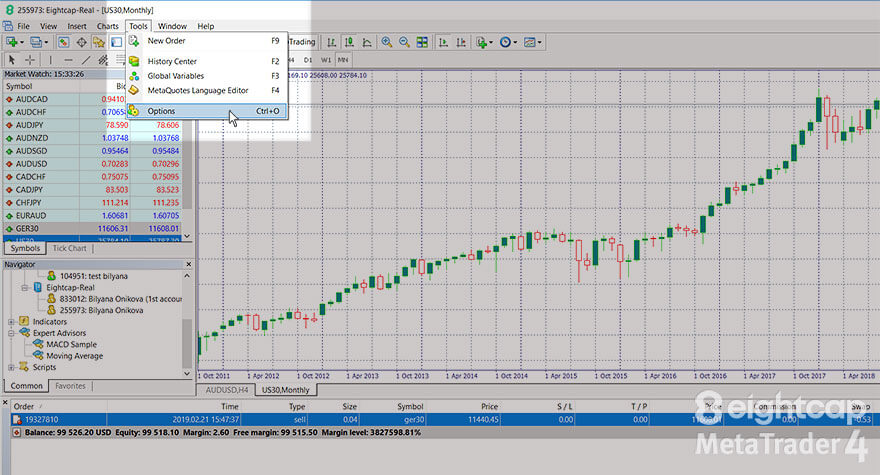This screenshot has width=880, height=475.
Task: Open the Periods clock toolbar icon
Action: pos(505,42)
